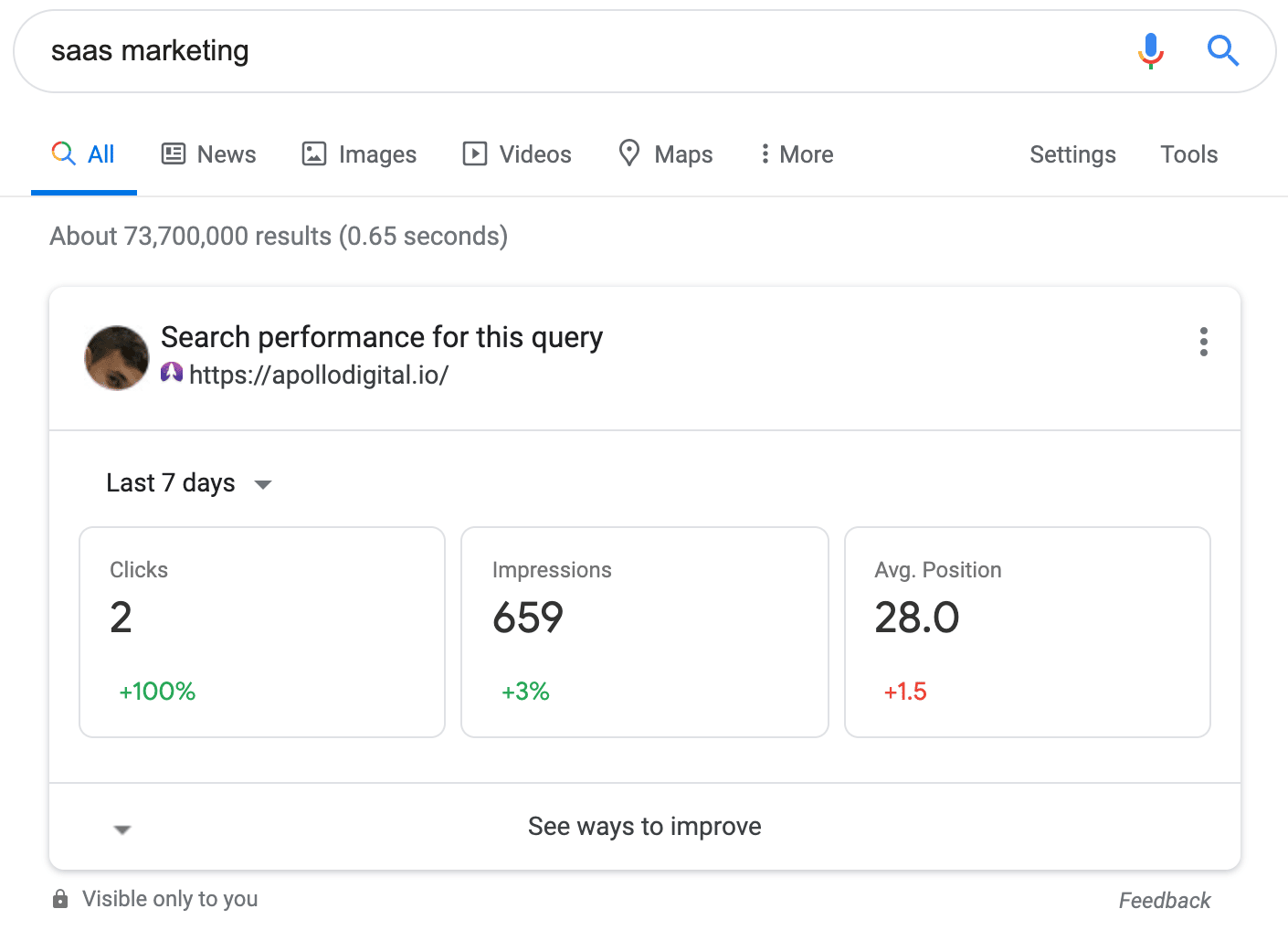This screenshot has height=930, width=1288.
Task: Open search Tools
Action: point(1188,154)
